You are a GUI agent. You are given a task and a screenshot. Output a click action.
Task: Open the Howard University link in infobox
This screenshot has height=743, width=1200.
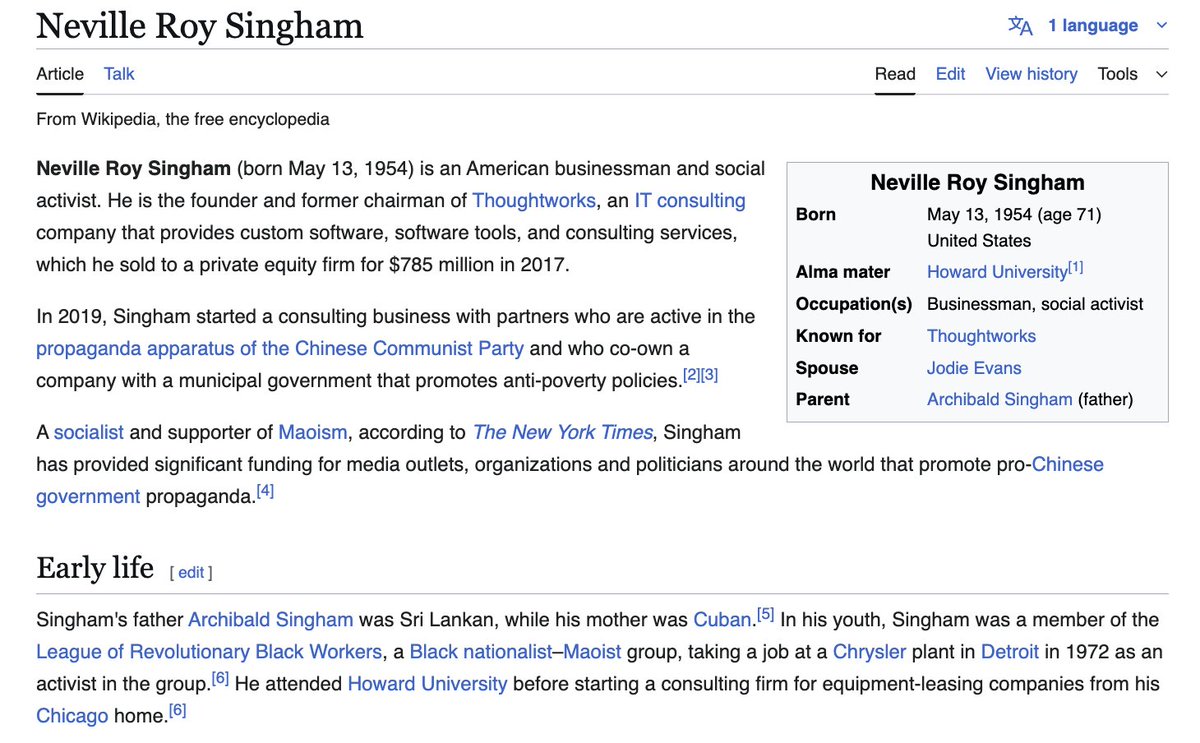[x=997, y=272]
